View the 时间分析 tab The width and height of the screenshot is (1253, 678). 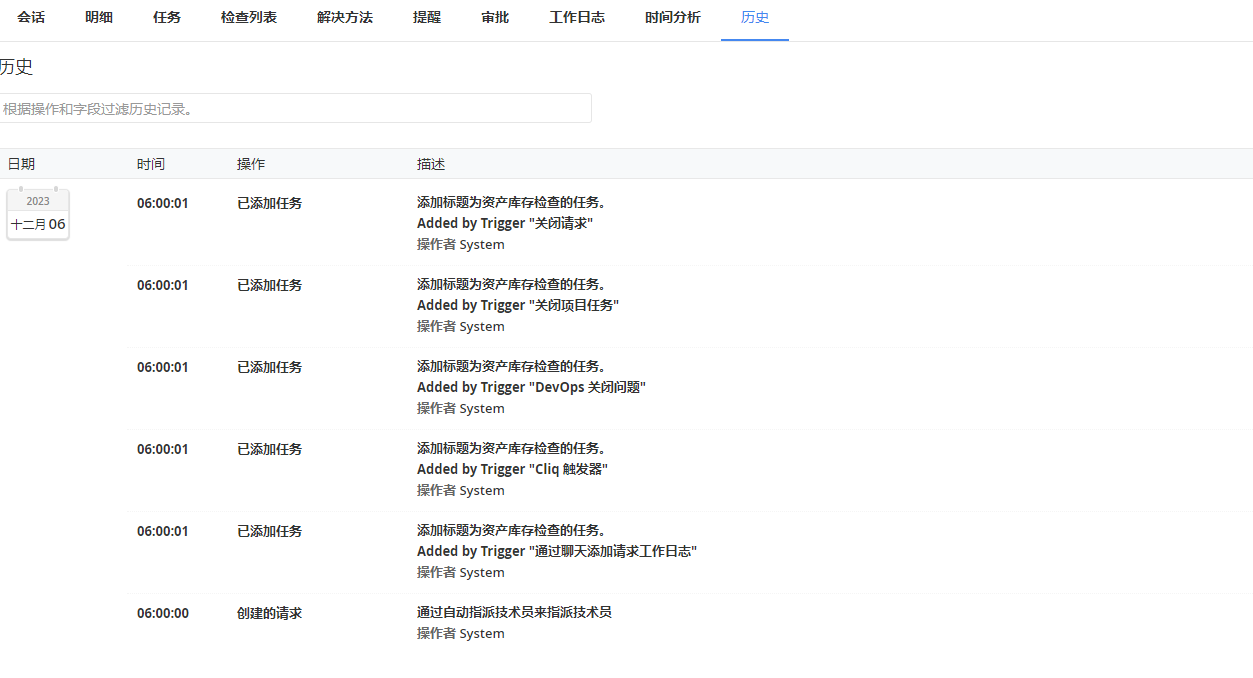[x=673, y=17]
